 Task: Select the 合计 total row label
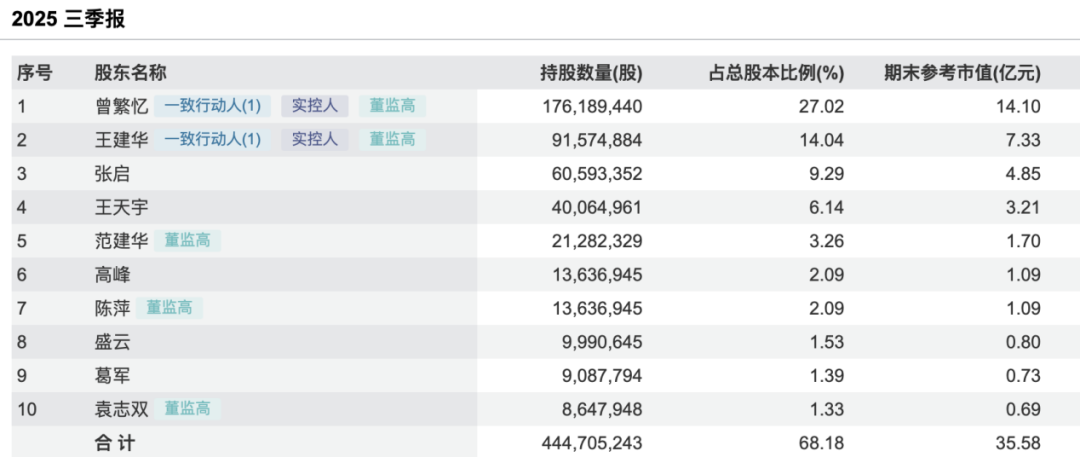(x=114, y=442)
